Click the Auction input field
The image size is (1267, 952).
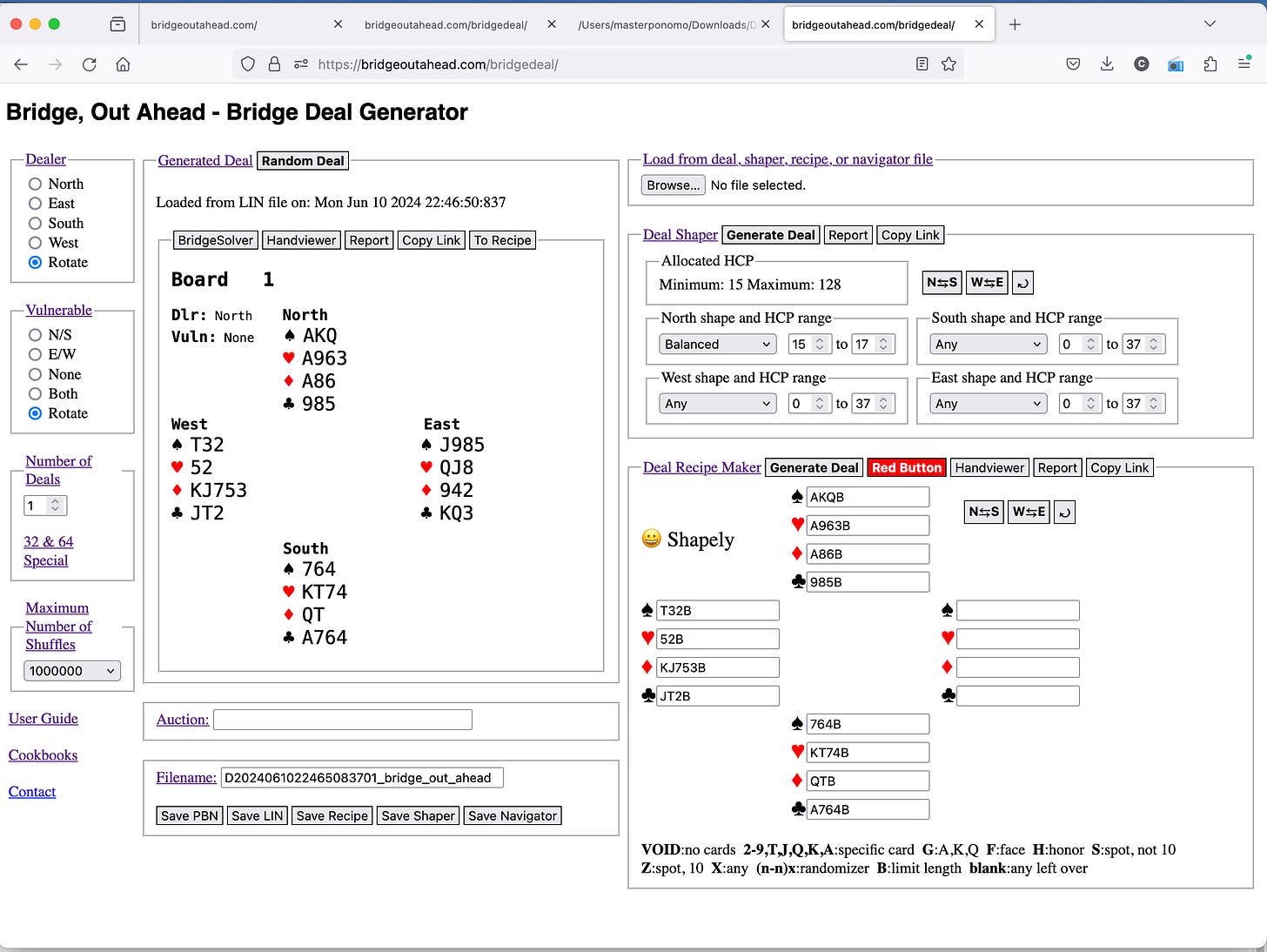(343, 720)
